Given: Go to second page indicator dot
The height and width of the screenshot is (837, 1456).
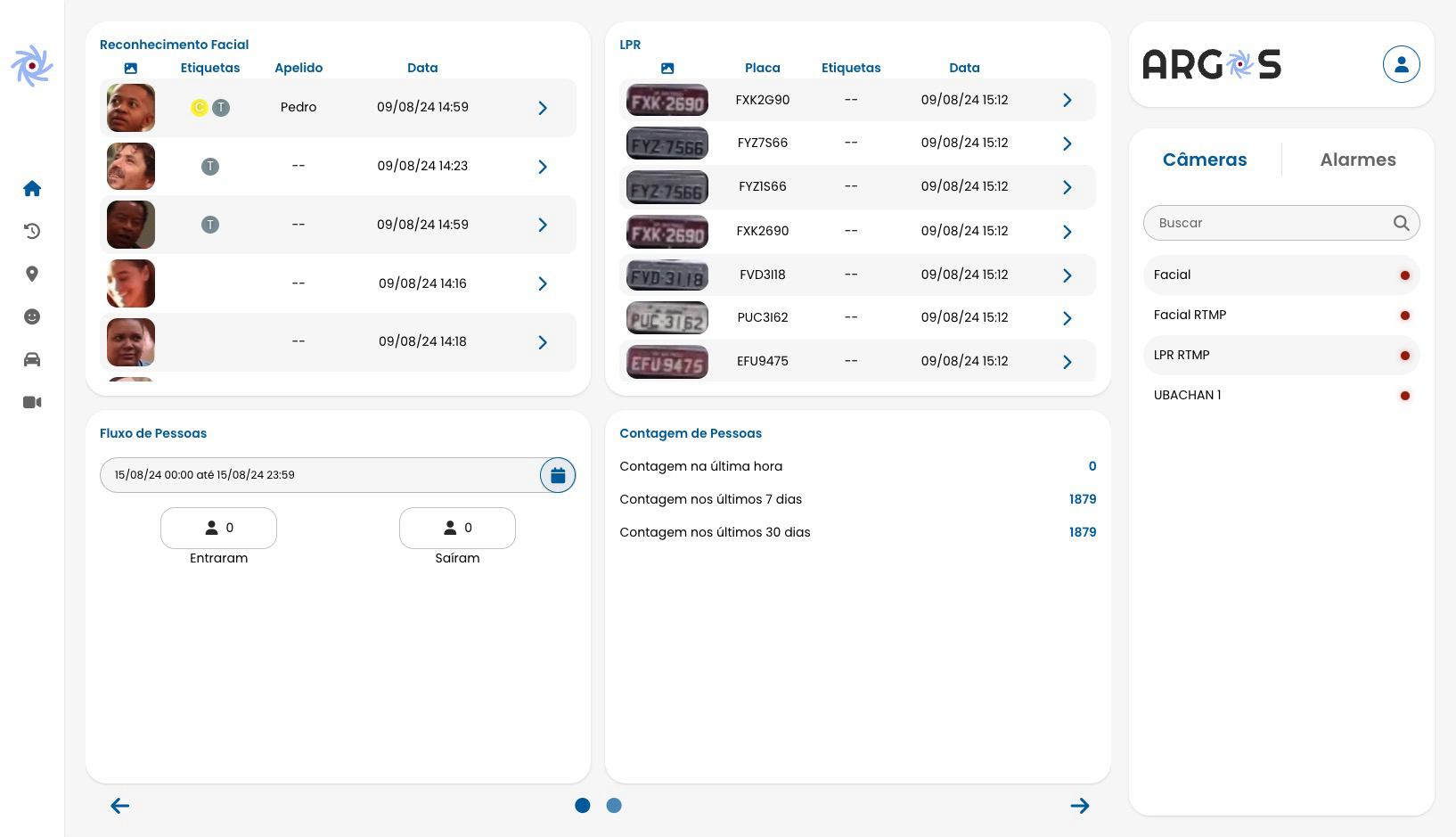Looking at the screenshot, I should pyautogui.click(x=614, y=806).
